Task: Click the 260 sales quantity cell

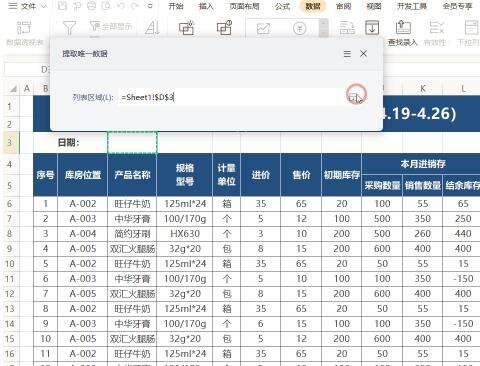Action: 423,234
